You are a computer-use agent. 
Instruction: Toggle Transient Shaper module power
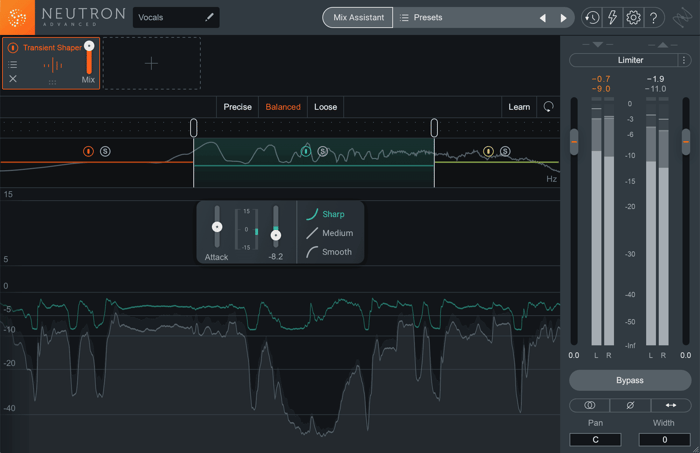[13, 47]
